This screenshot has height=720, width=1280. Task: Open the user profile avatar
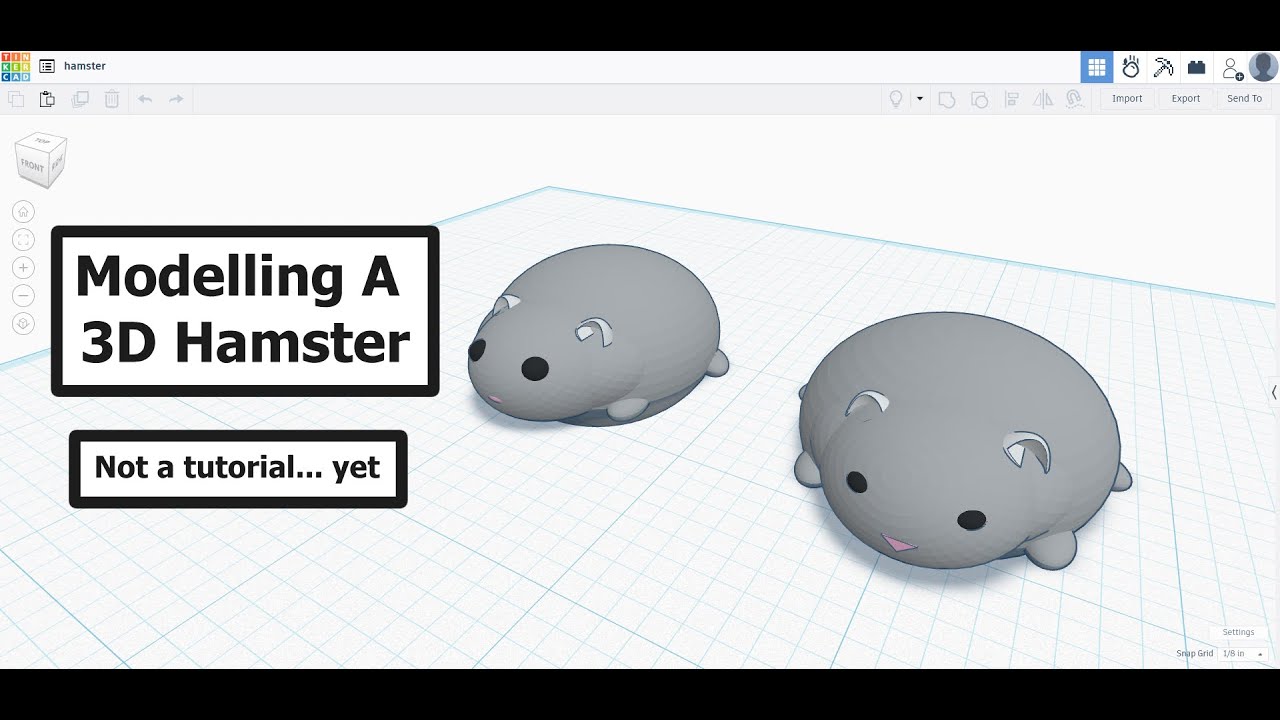[x=1263, y=67]
